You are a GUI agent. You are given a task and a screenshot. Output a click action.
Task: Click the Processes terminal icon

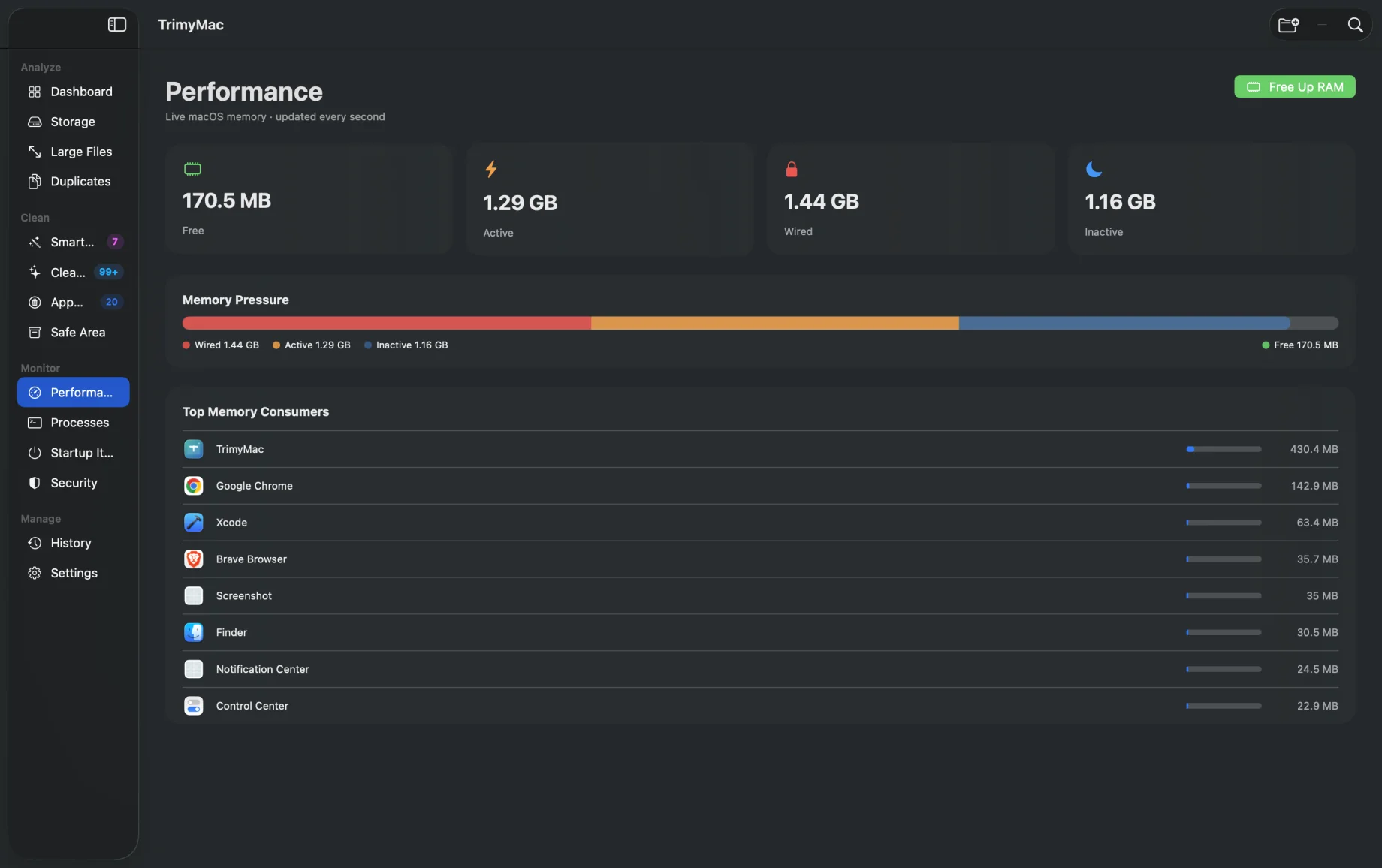pyautogui.click(x=35, y=423)
